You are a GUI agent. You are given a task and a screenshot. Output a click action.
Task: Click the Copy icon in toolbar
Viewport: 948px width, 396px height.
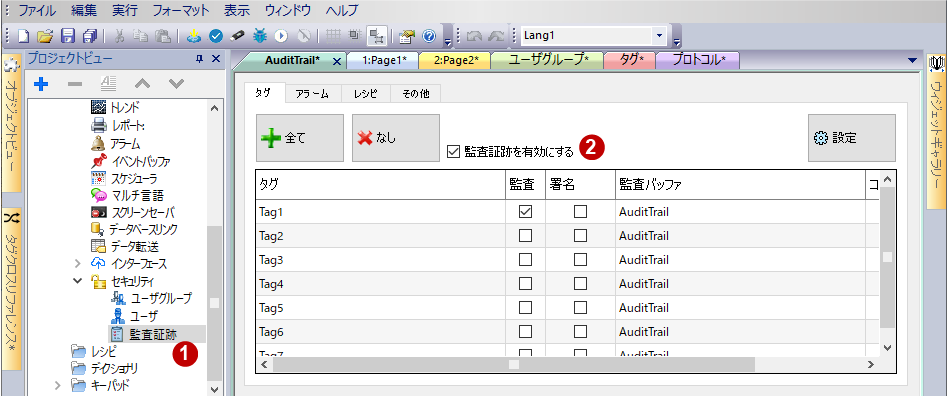(141, 36)
